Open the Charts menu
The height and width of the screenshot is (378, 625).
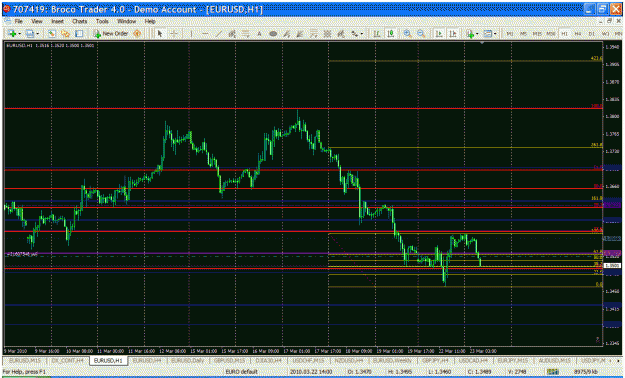coord(80,21)
